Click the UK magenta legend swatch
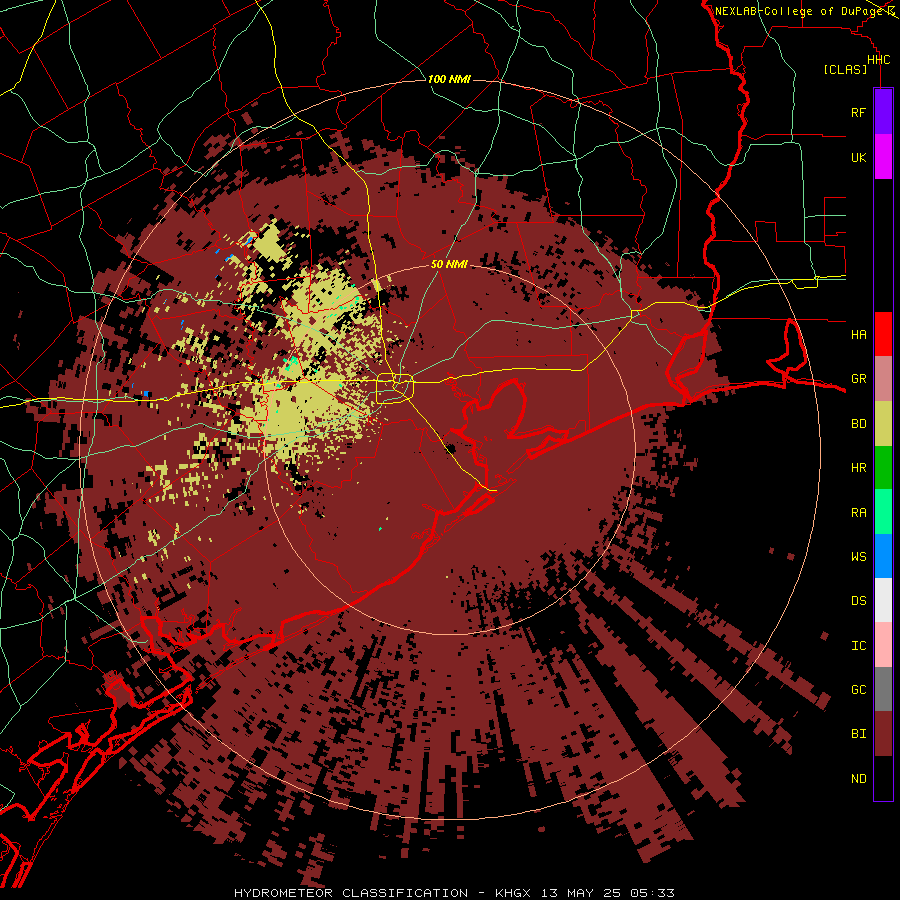Viewport: 900px width, 900px height. (x=883, y=157)
